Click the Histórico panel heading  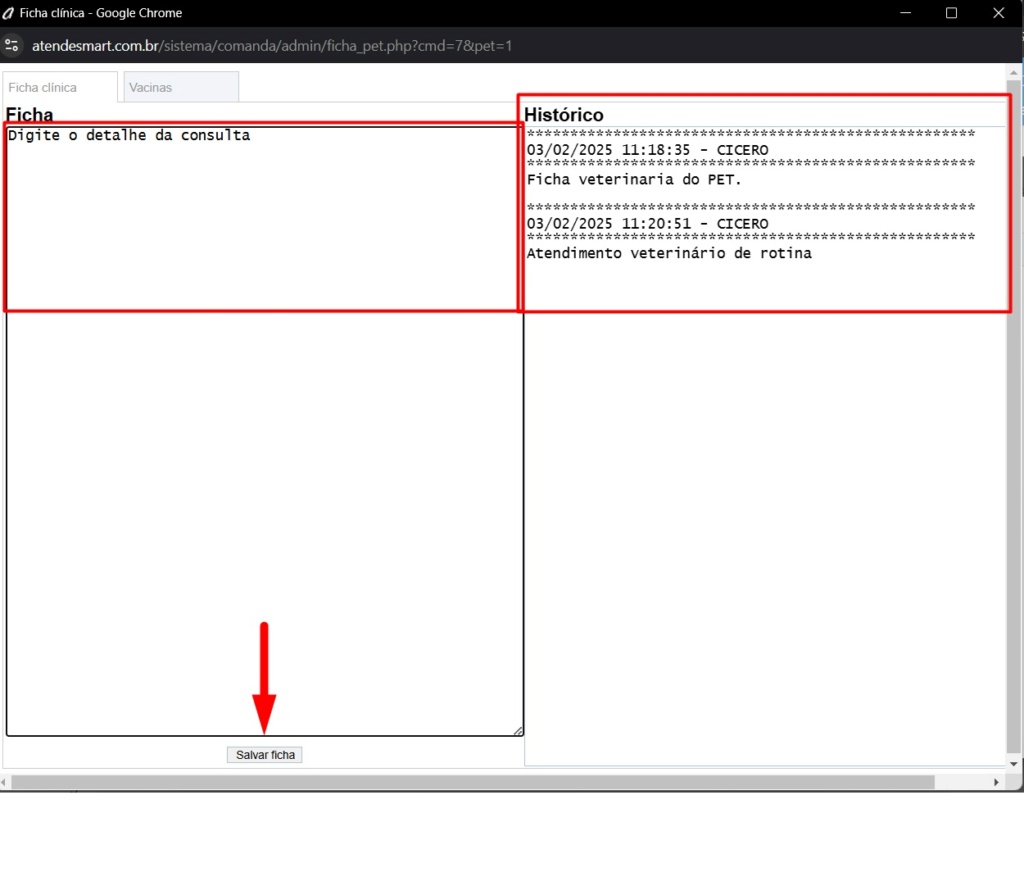[564, 115]
